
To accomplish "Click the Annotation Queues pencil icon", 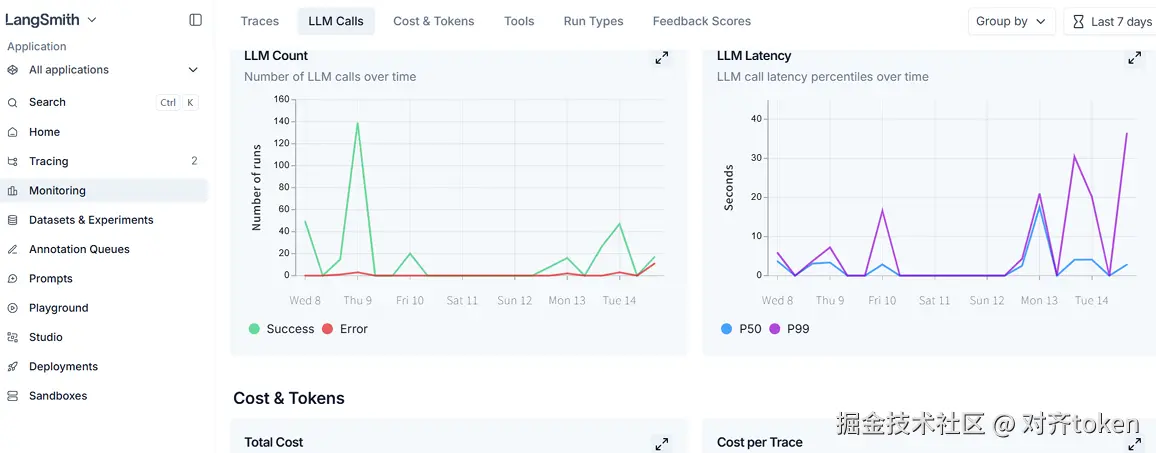I will pyautogui.click(x=13, y=249).
